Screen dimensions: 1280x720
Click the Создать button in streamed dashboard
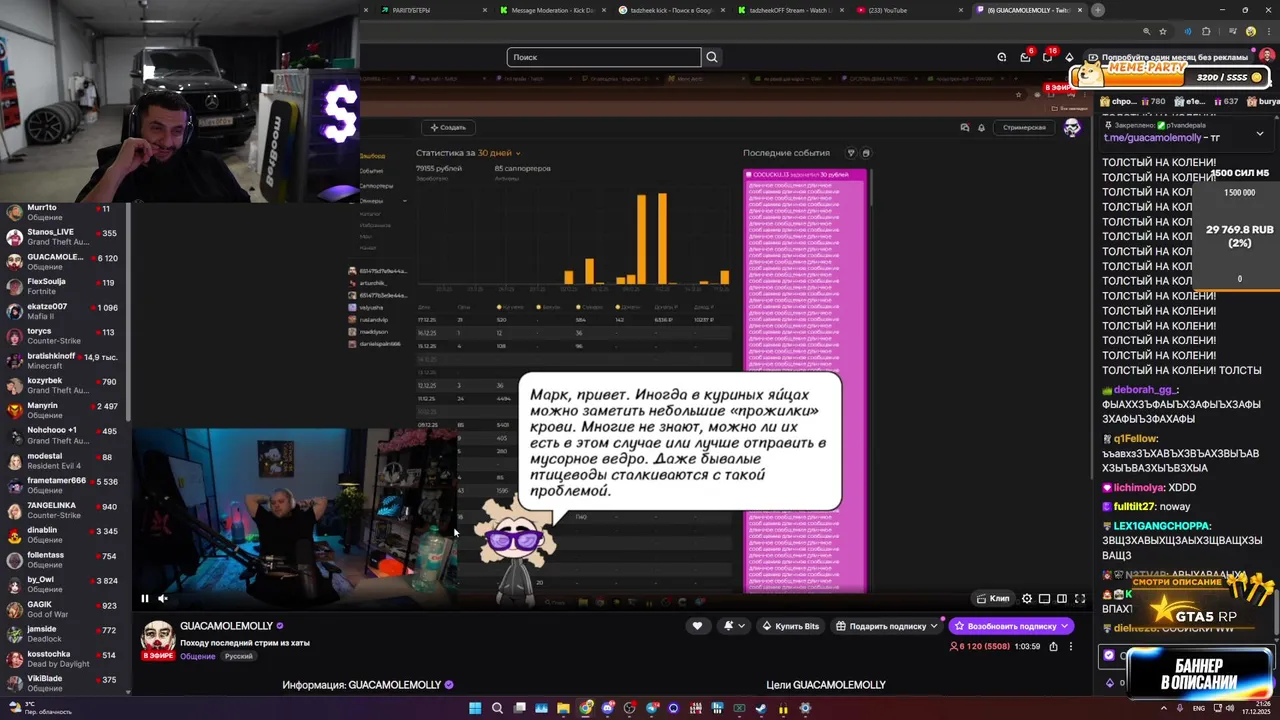coord(448,127)
